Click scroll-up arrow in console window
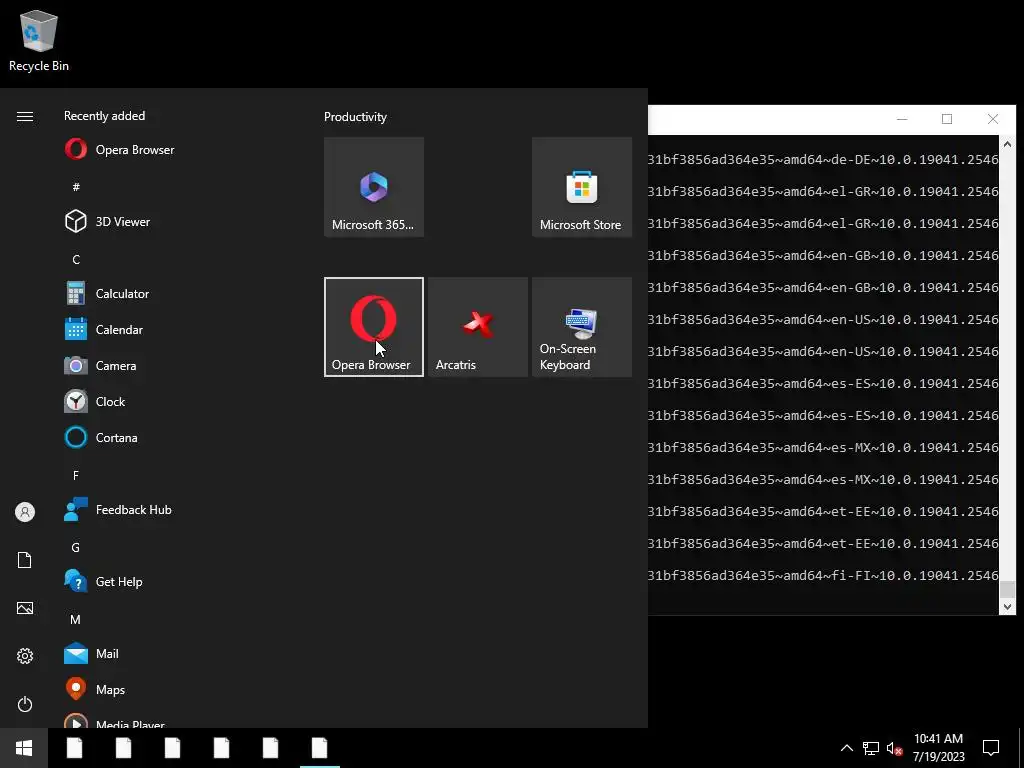 [x=1007, y=144]
